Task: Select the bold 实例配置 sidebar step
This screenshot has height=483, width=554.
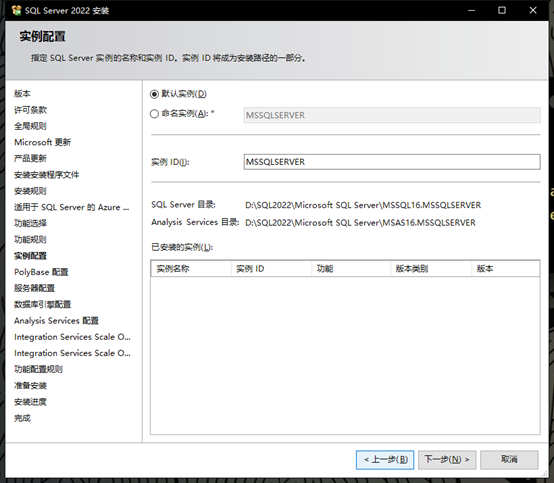Action: click(x=30, y=256)
